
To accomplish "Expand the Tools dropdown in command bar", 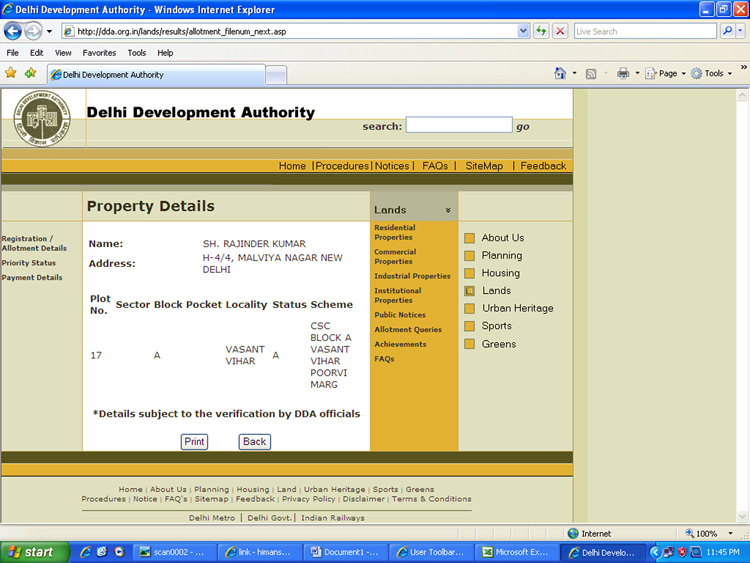I will 714,73.
